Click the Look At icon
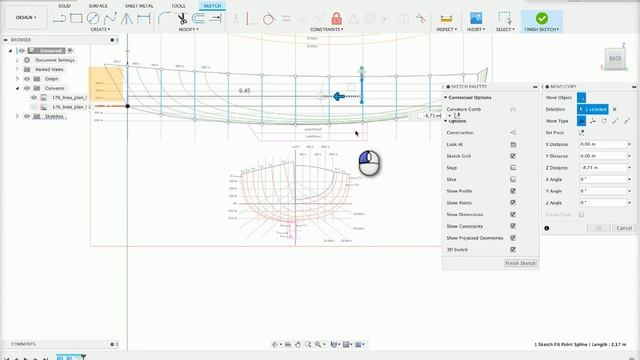 click(513, 144)
